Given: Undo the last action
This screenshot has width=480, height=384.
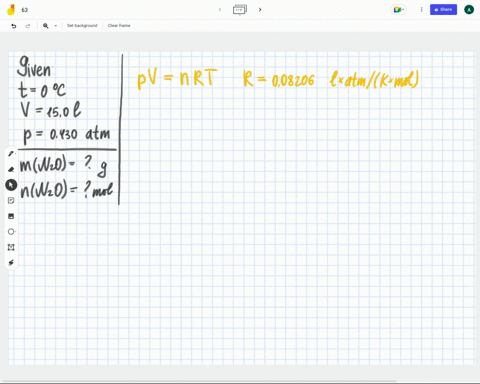Looking at the screenshot, I should pos(14,26).
